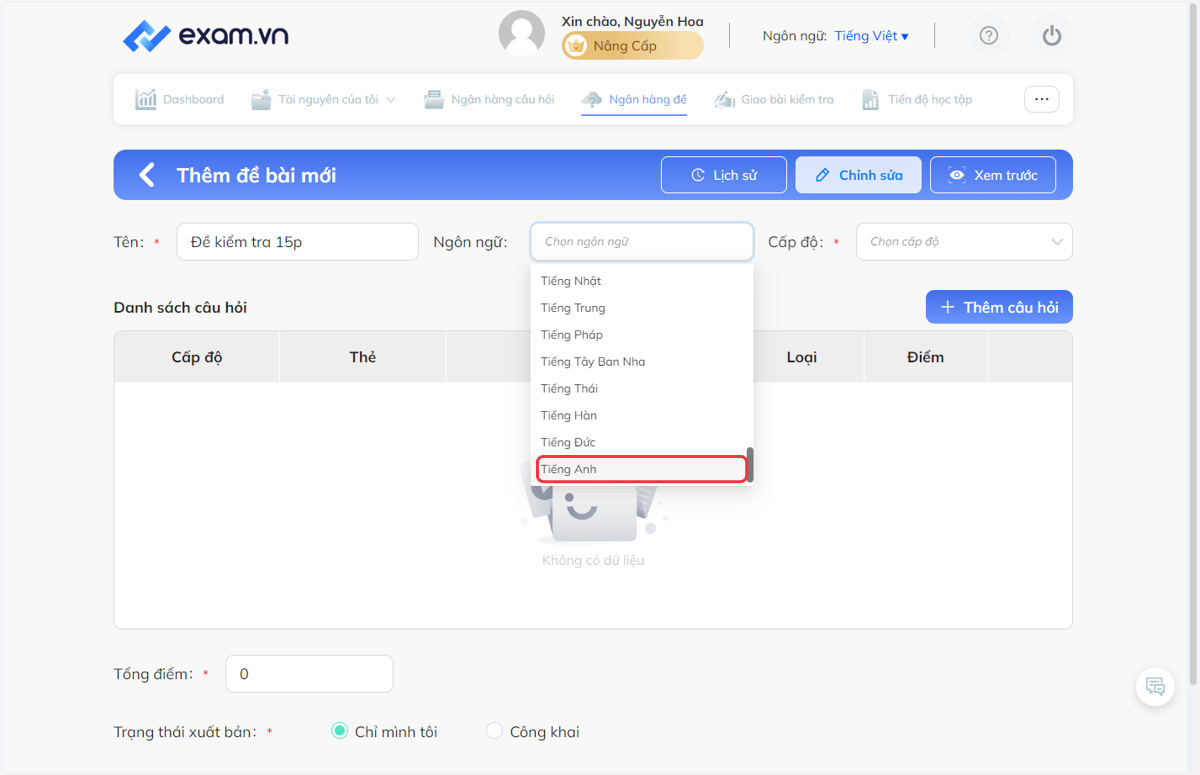Click the Chọn ngôn ngữ combo box
The image size is (1200, 775).
click(642, 242)
